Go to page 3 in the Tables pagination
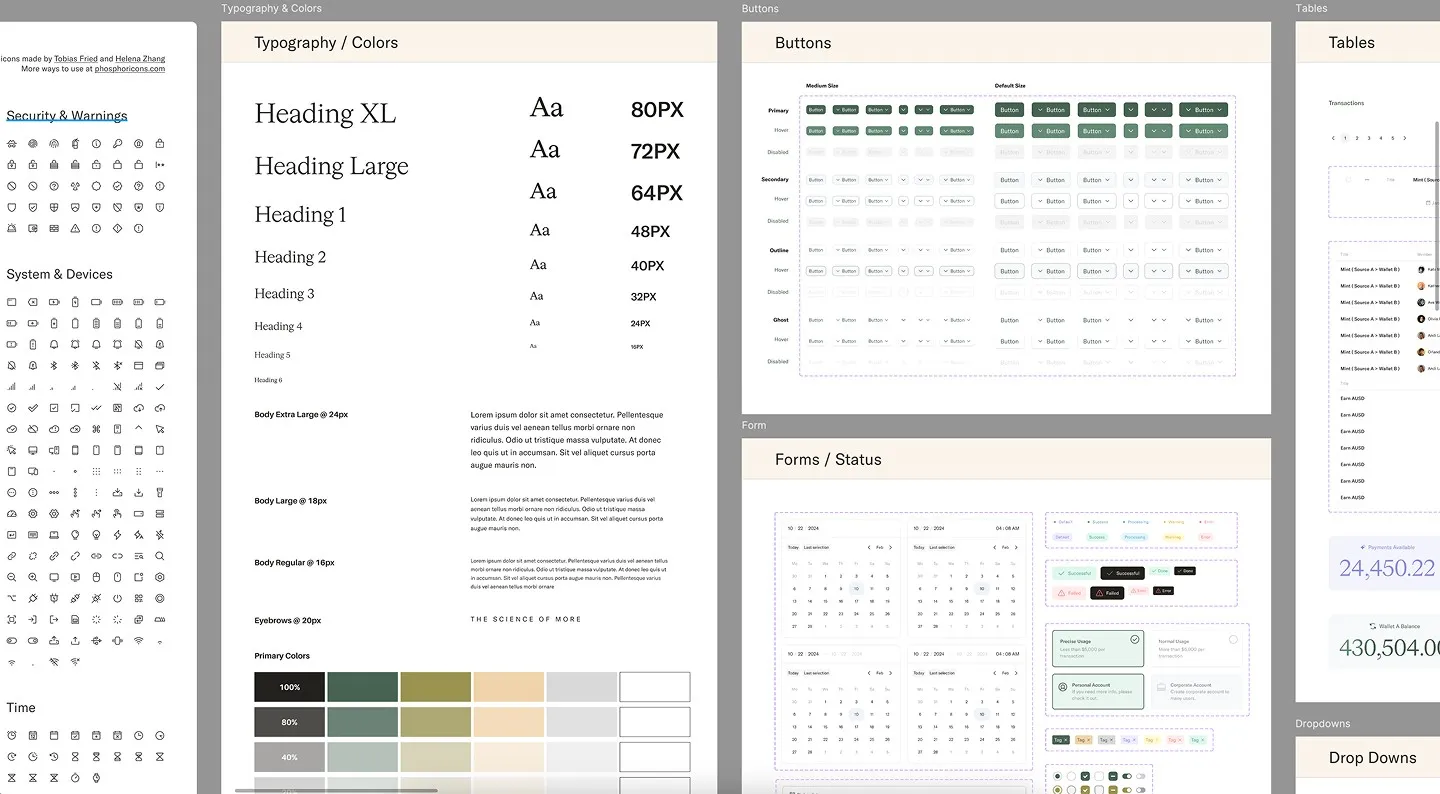This screenshot has height=794, width=1440. tap(1369, 138)
